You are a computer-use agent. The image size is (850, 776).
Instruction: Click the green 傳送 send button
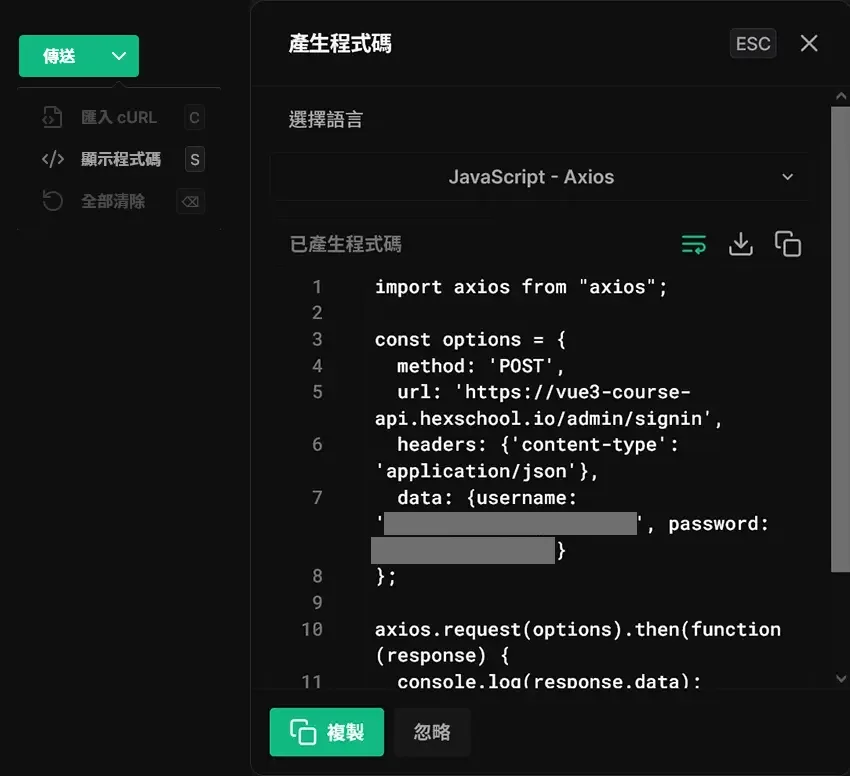60,56
